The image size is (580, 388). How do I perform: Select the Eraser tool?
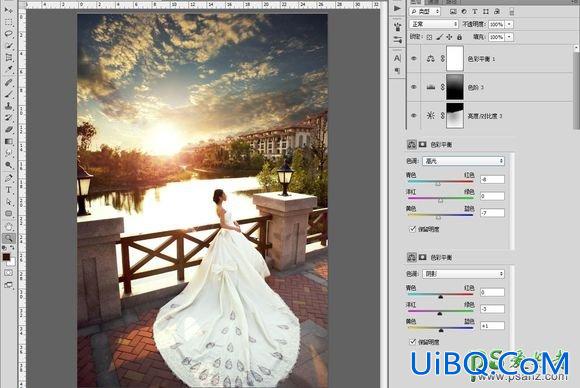[8, 129]
